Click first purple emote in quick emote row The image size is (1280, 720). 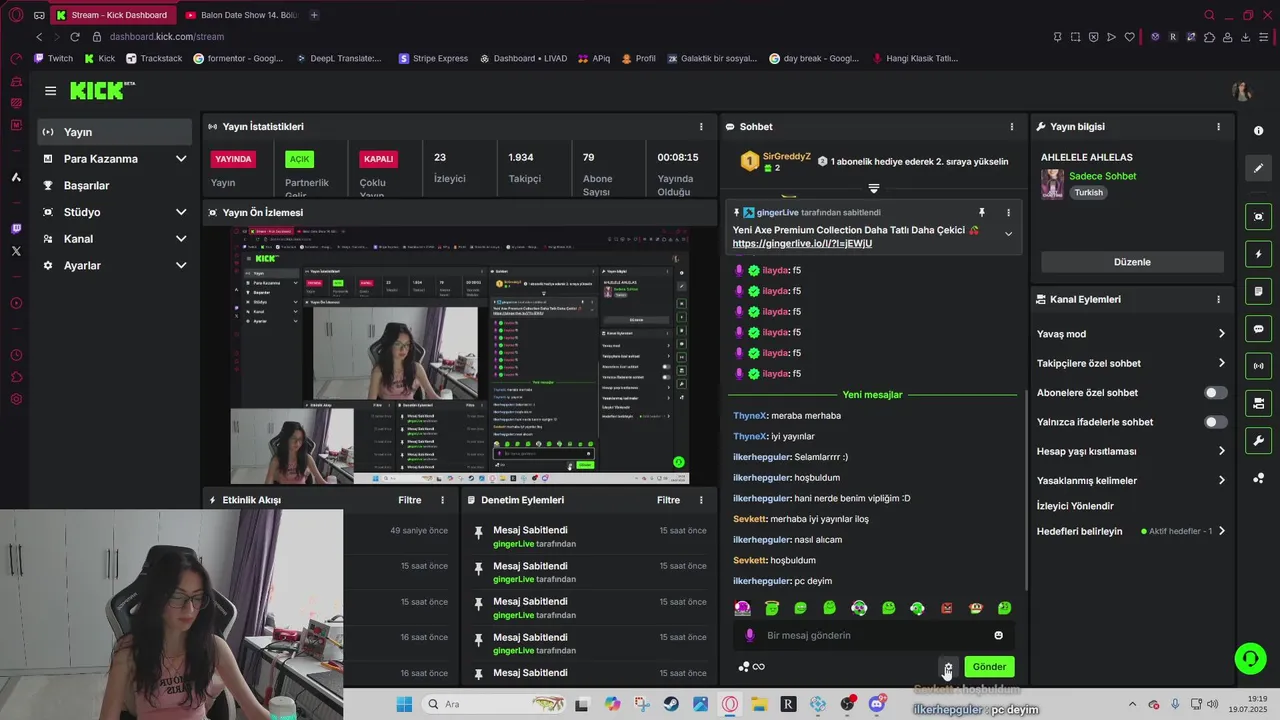click(743, 608)
